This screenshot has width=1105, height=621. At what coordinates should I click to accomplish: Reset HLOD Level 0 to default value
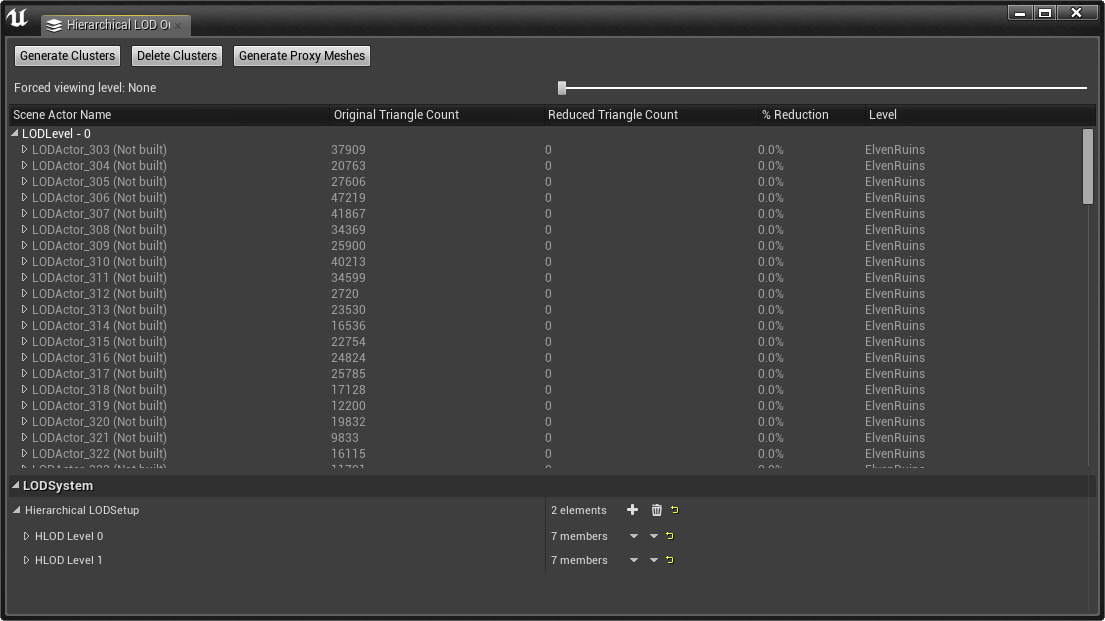point(670,536)
